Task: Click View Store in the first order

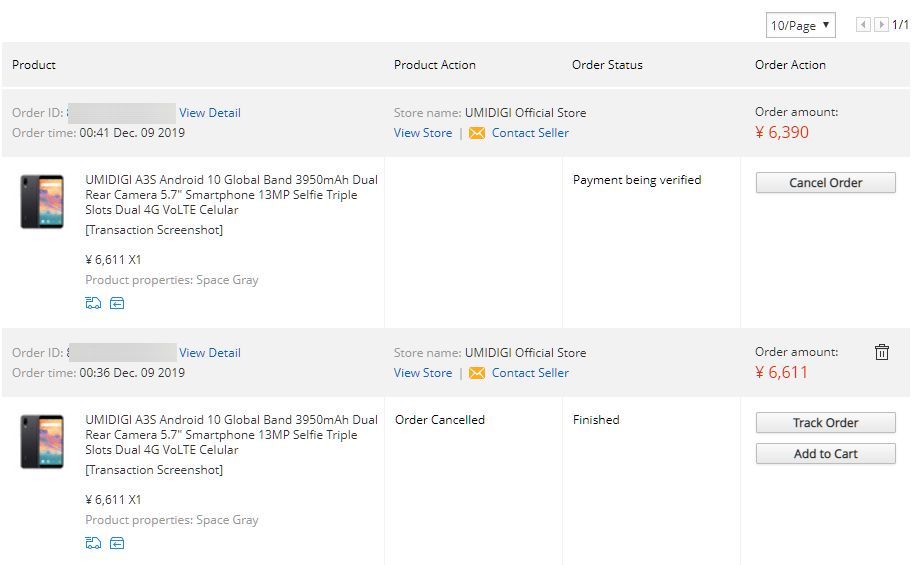Action: pos(423,133)
